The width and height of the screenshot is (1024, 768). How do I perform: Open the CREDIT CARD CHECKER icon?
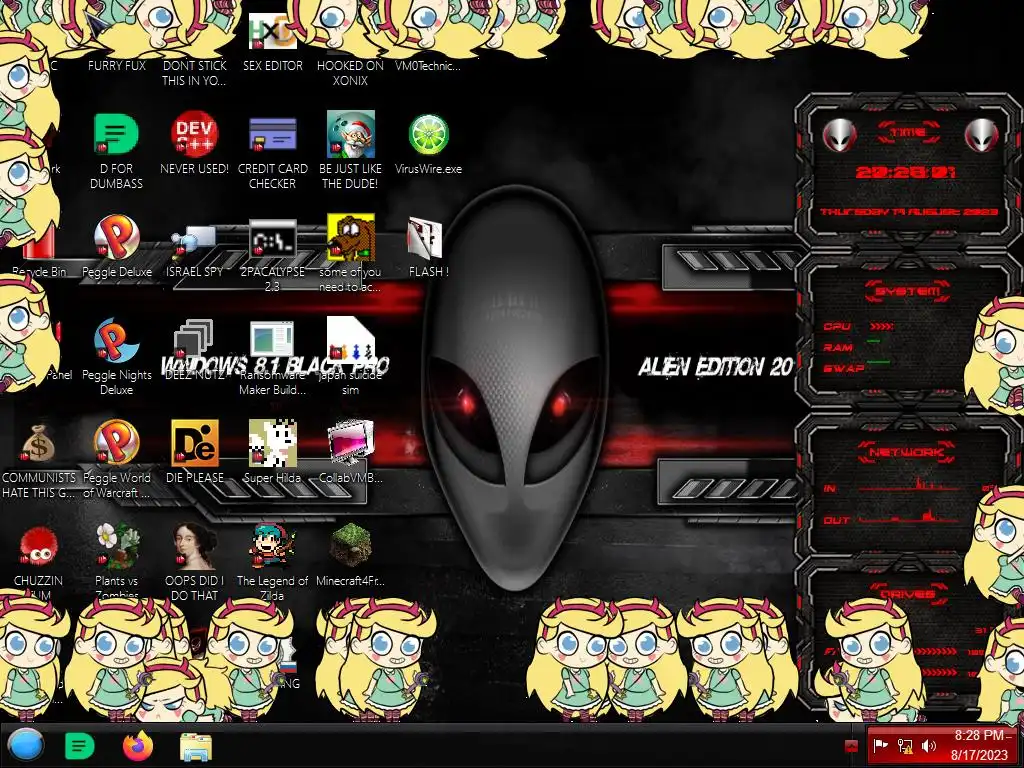point(272,135)
